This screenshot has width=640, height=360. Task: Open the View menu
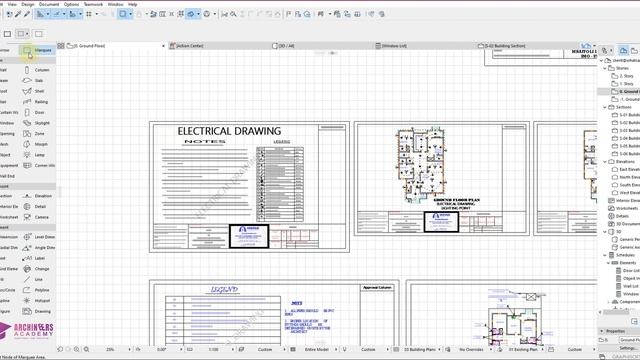click(12, 4)
